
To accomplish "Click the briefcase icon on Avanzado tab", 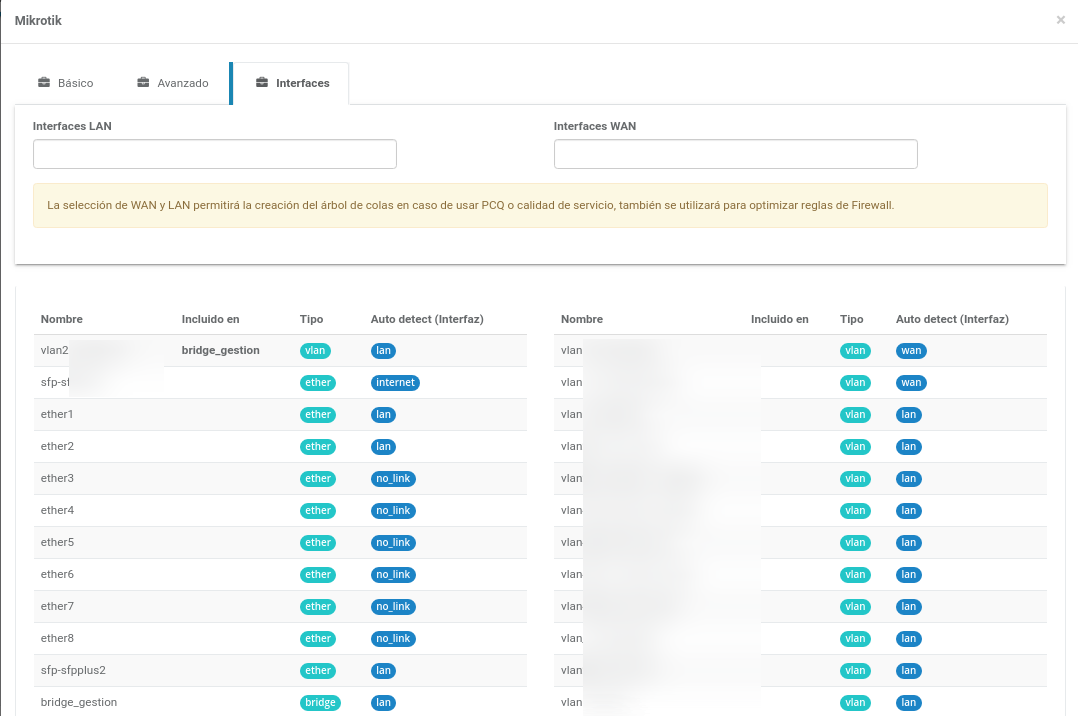I will pos(143,83).
